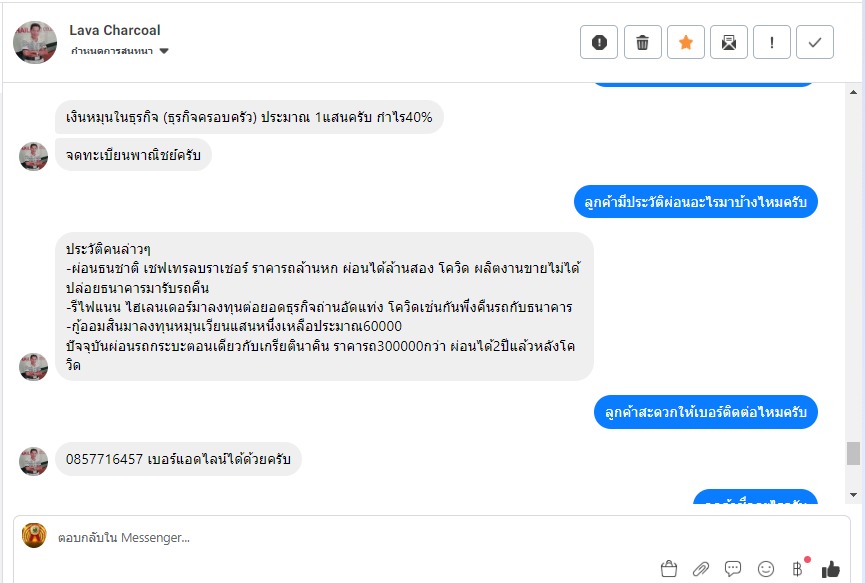Image resolution: width=865 pixels, height=583 pixels.
Task: Click the Lava Charcoal contact name
Action: click(x=115, y=30)
